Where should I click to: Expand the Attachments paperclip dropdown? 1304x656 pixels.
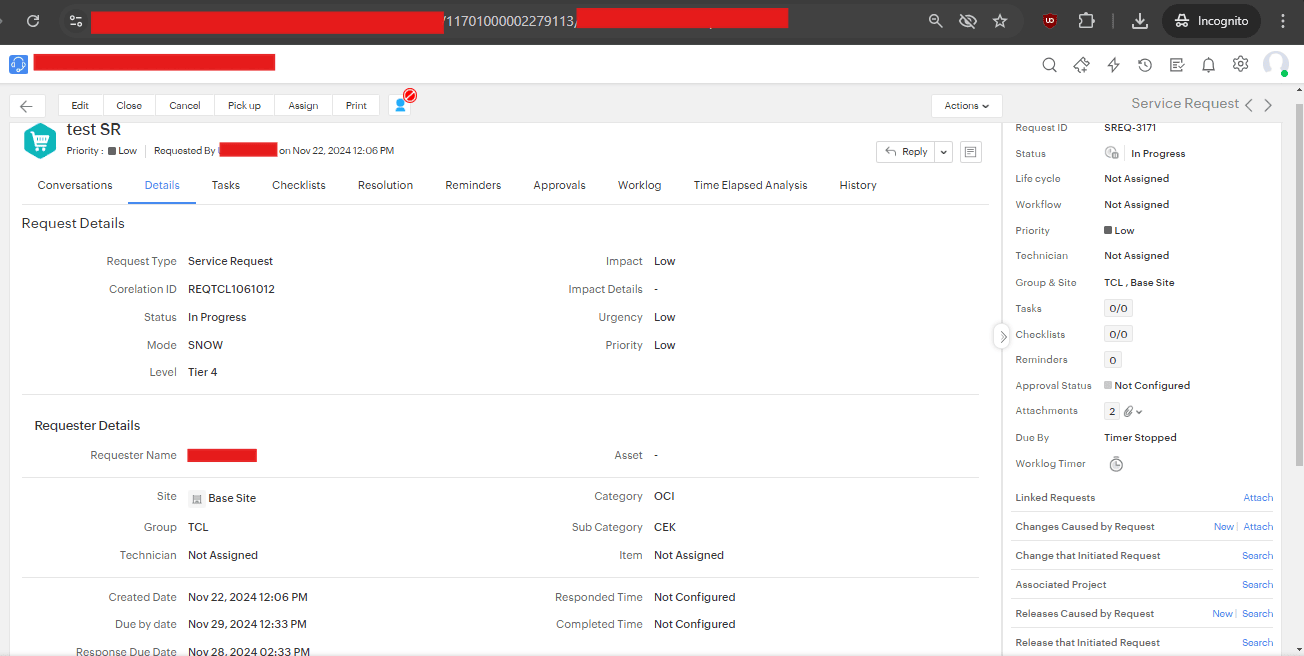point(1132,411)
